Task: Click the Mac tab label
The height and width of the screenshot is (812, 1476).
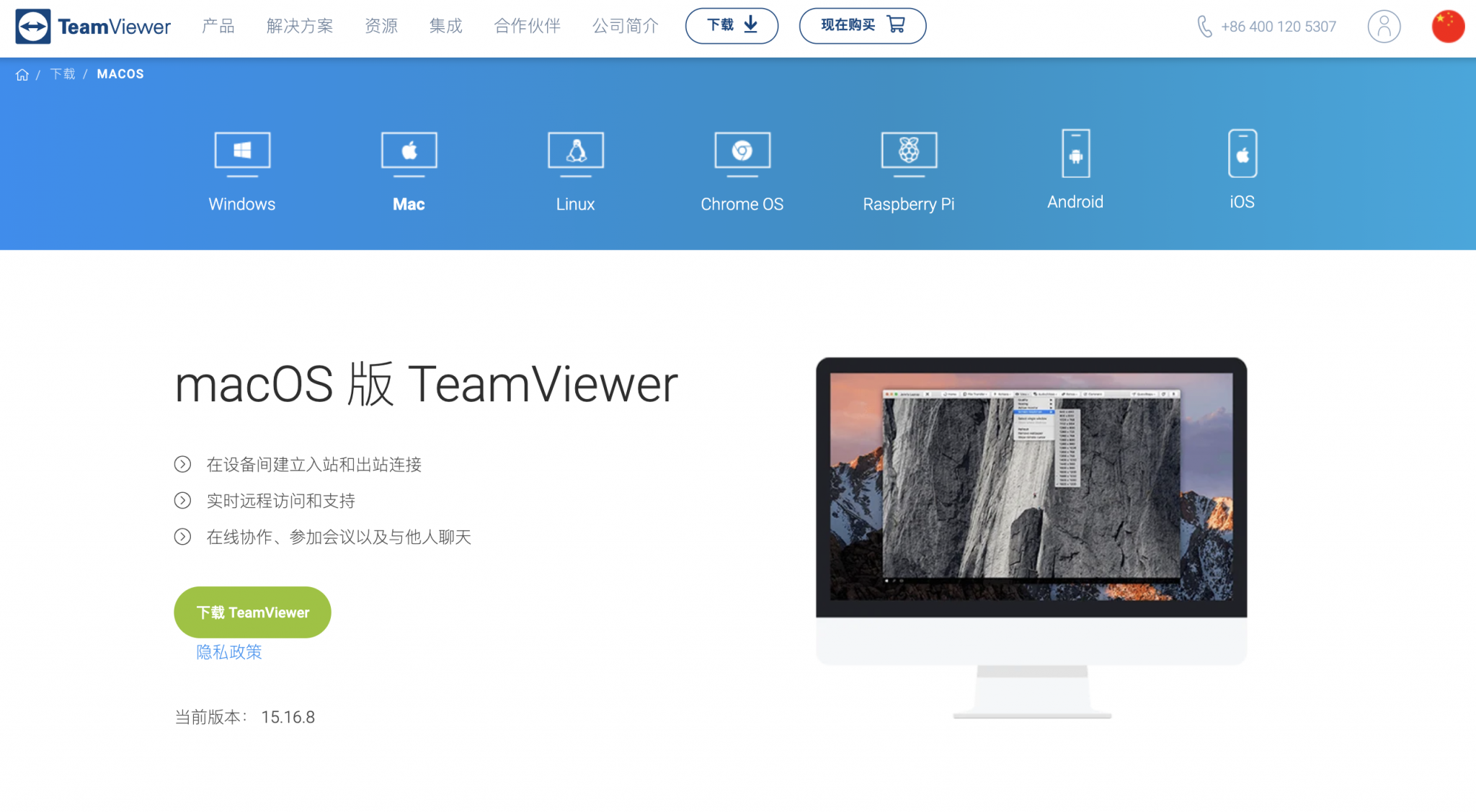Action: pyautogui.click(x=409, y=204)
